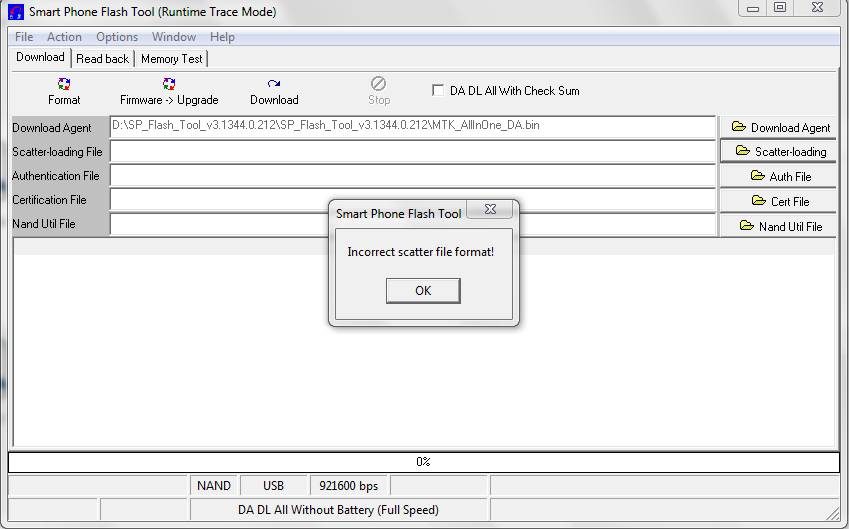849x529 pixels.
Task: Click the Scatter-loading File path field
Action: [x=413, y=152]
